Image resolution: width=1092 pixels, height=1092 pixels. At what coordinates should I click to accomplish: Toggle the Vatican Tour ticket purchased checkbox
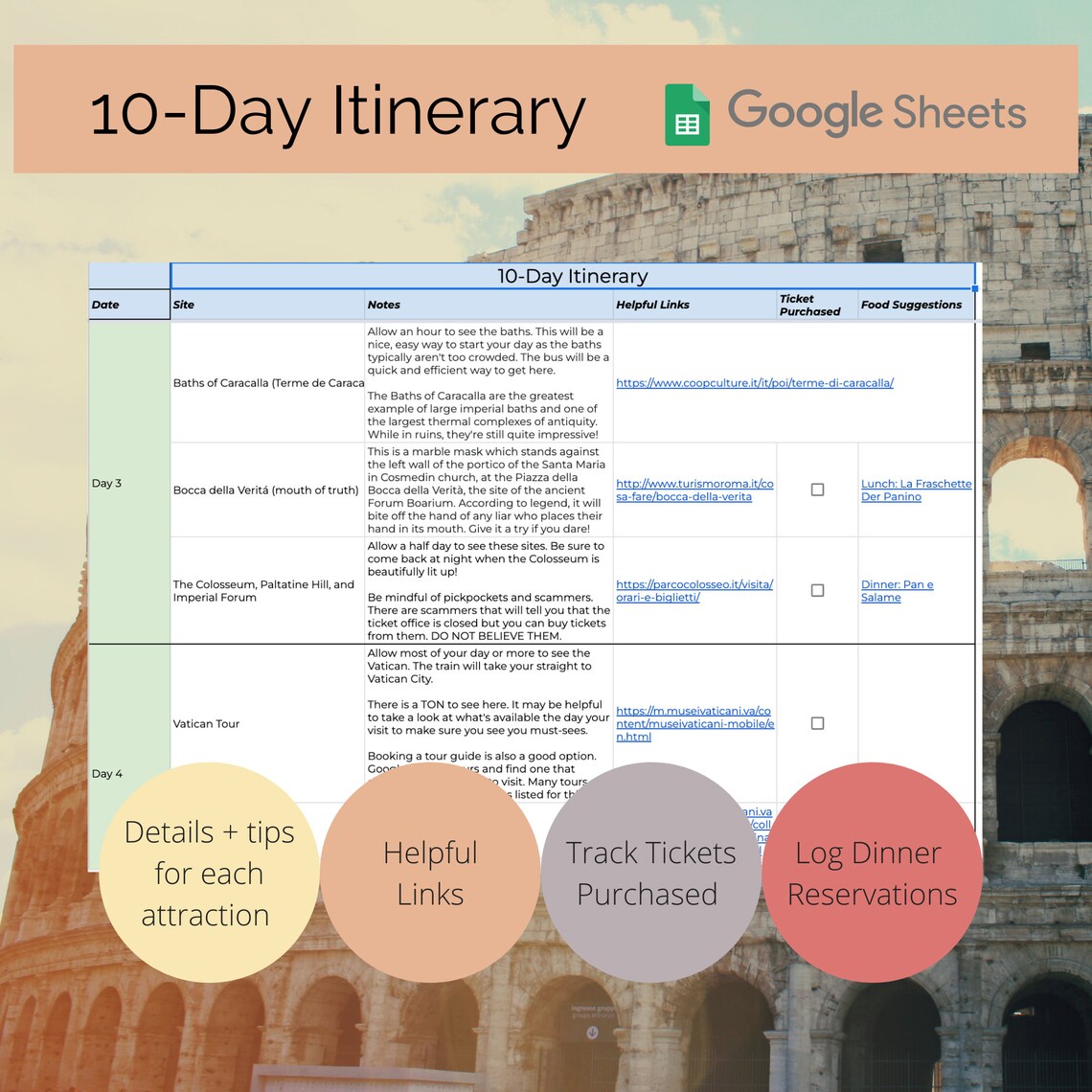[x=818, y=723]
